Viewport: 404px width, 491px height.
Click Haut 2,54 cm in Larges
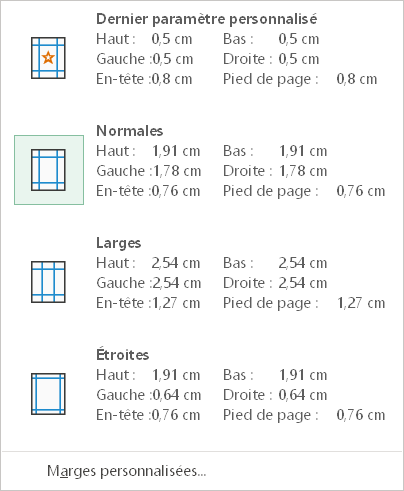click(148, 263)
